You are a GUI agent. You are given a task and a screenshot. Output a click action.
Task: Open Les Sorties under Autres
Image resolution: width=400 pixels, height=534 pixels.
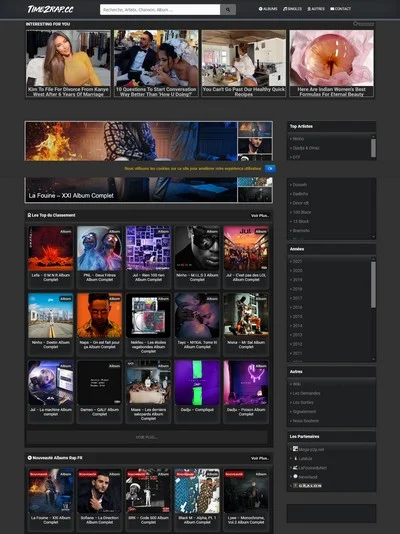click(x=303, y=403)
